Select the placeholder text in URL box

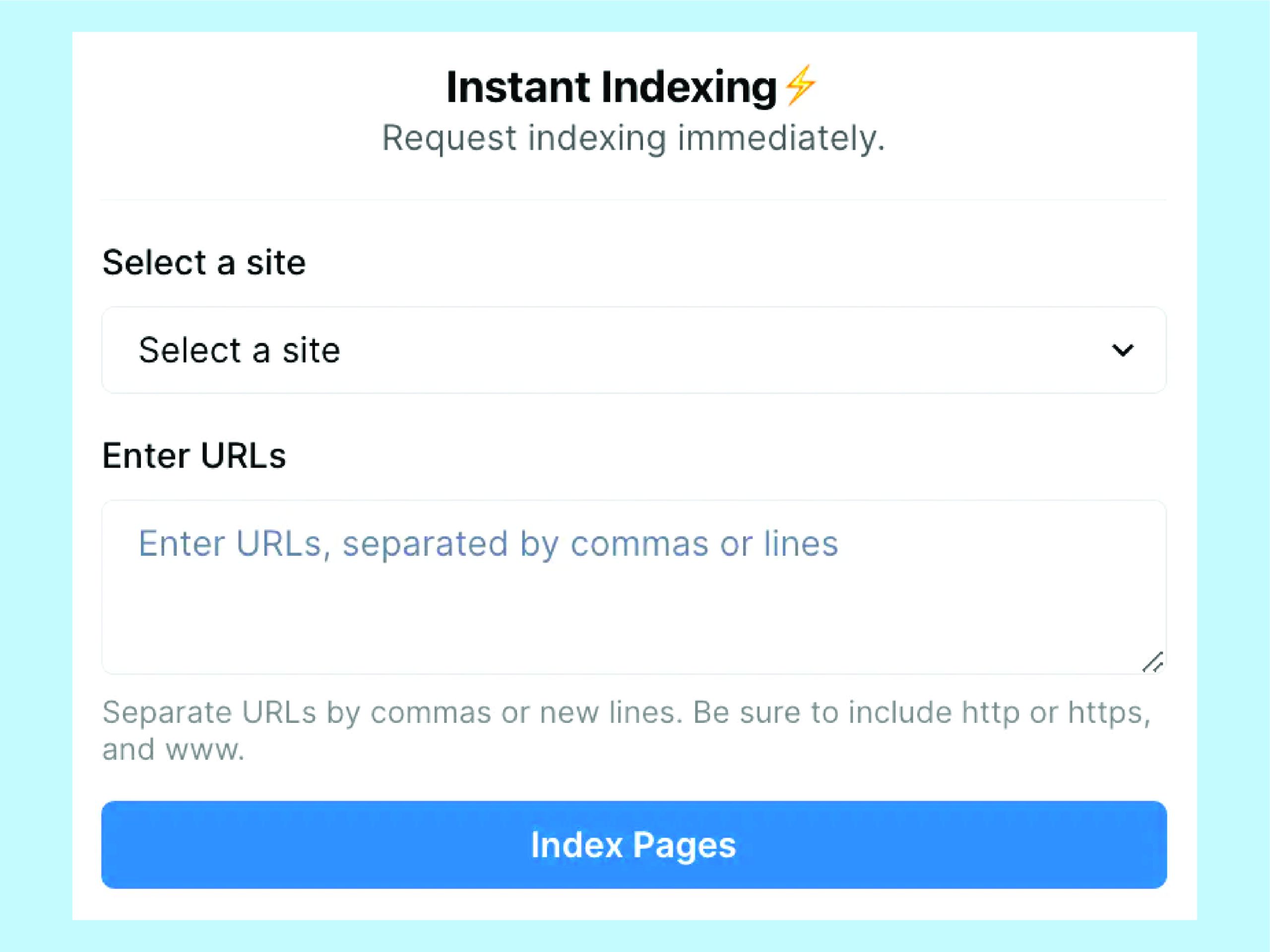click(x=488, y=542)
